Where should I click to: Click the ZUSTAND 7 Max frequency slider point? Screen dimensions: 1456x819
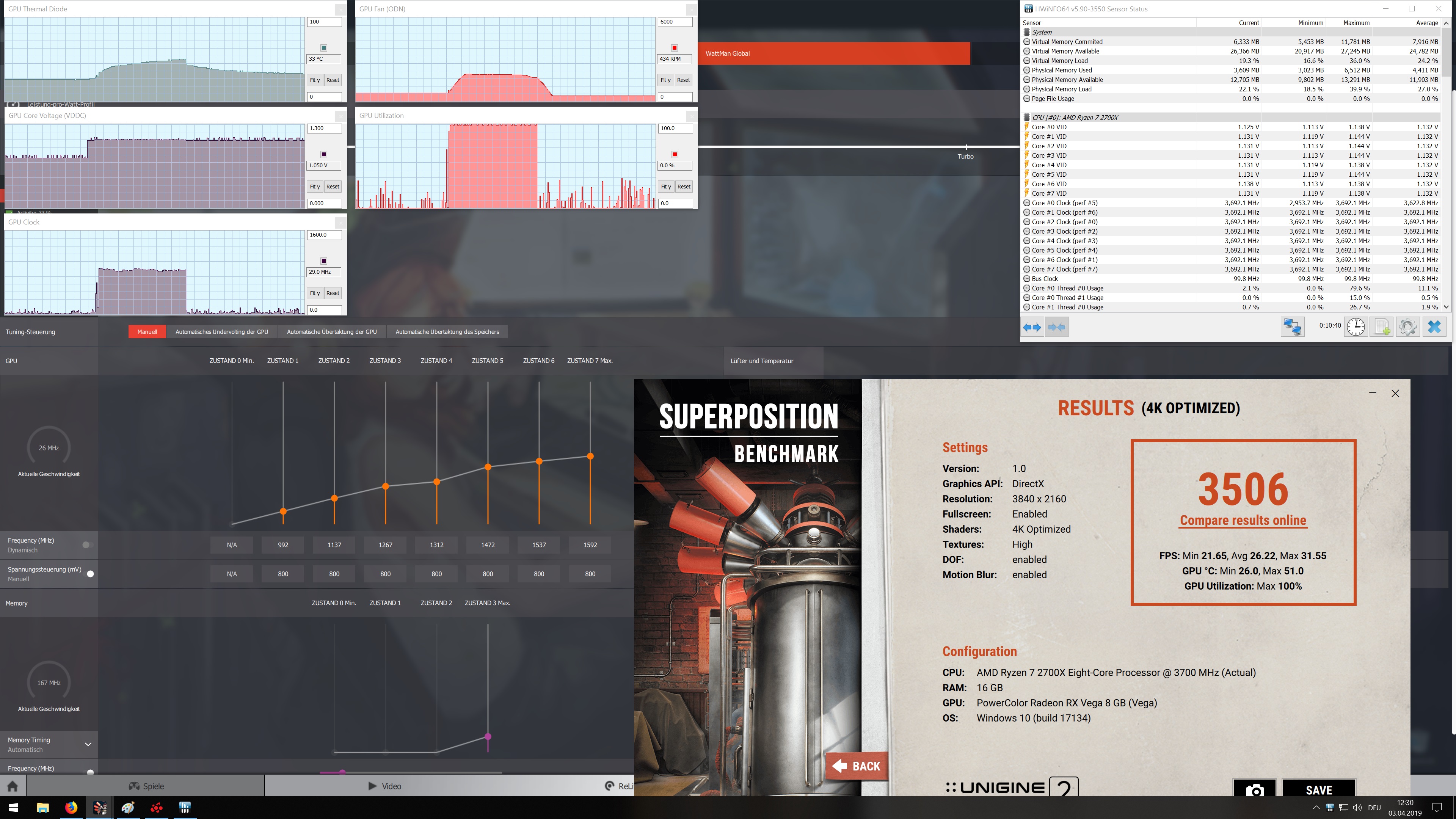pos(590,456)
